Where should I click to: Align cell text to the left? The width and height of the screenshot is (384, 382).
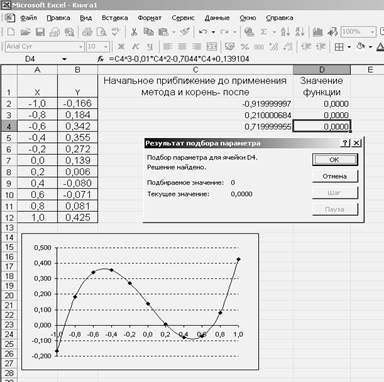tap(168, 47)
